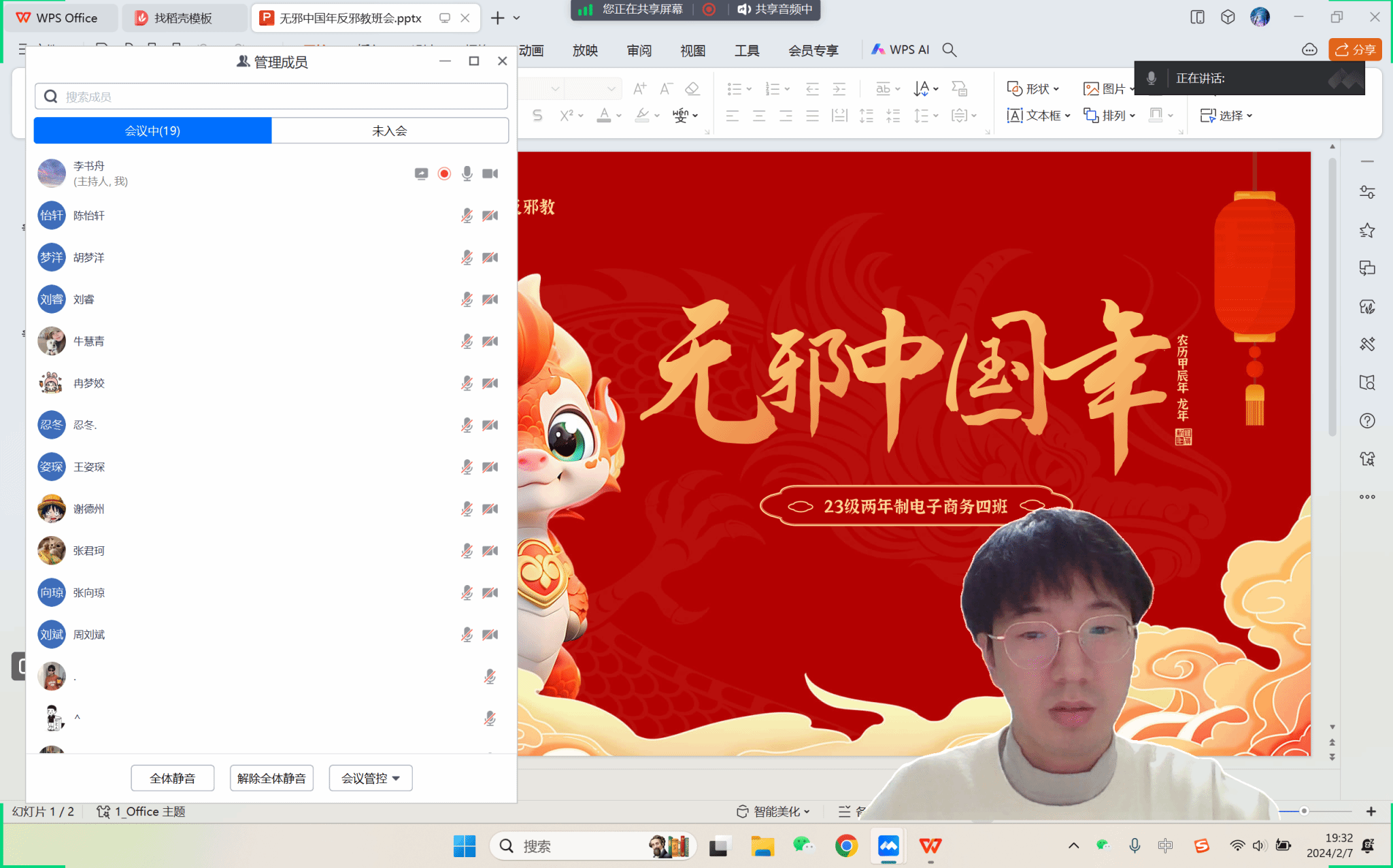Screen dimensions: 1393x868
Task: Click the WPS AI search magnifier icon
Action: point(950,50)
